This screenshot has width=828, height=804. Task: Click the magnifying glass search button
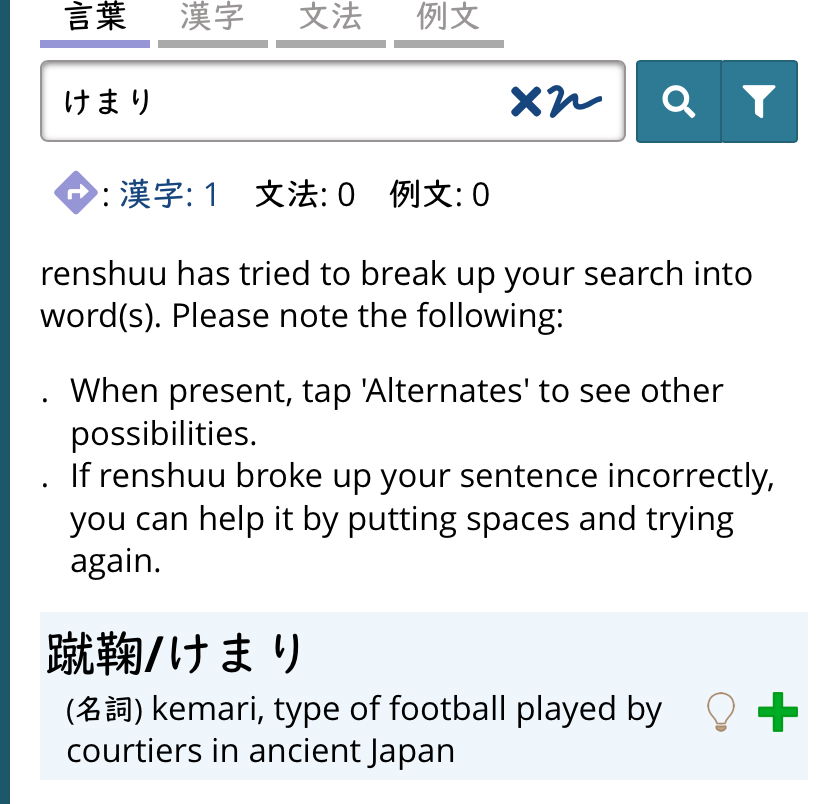coord(679,101)
